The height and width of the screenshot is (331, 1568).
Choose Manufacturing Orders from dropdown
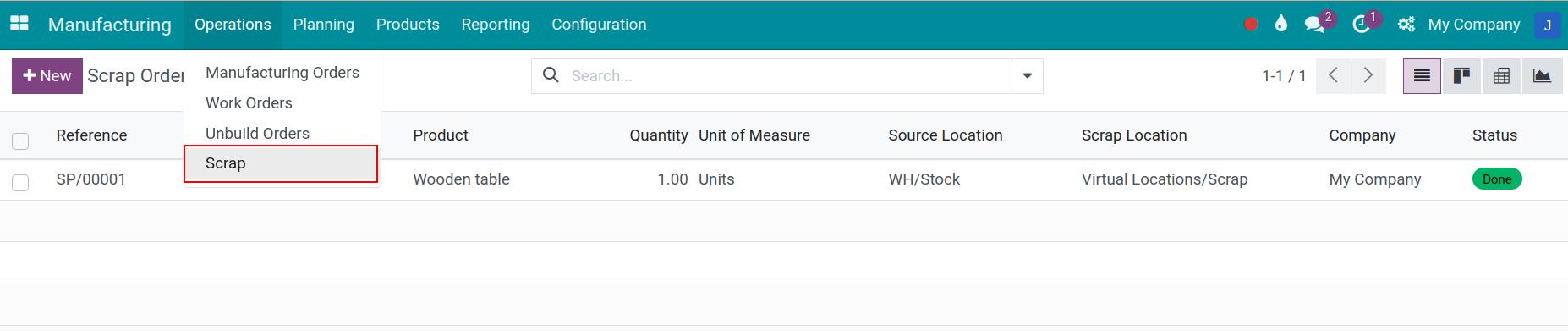(282, 73)
